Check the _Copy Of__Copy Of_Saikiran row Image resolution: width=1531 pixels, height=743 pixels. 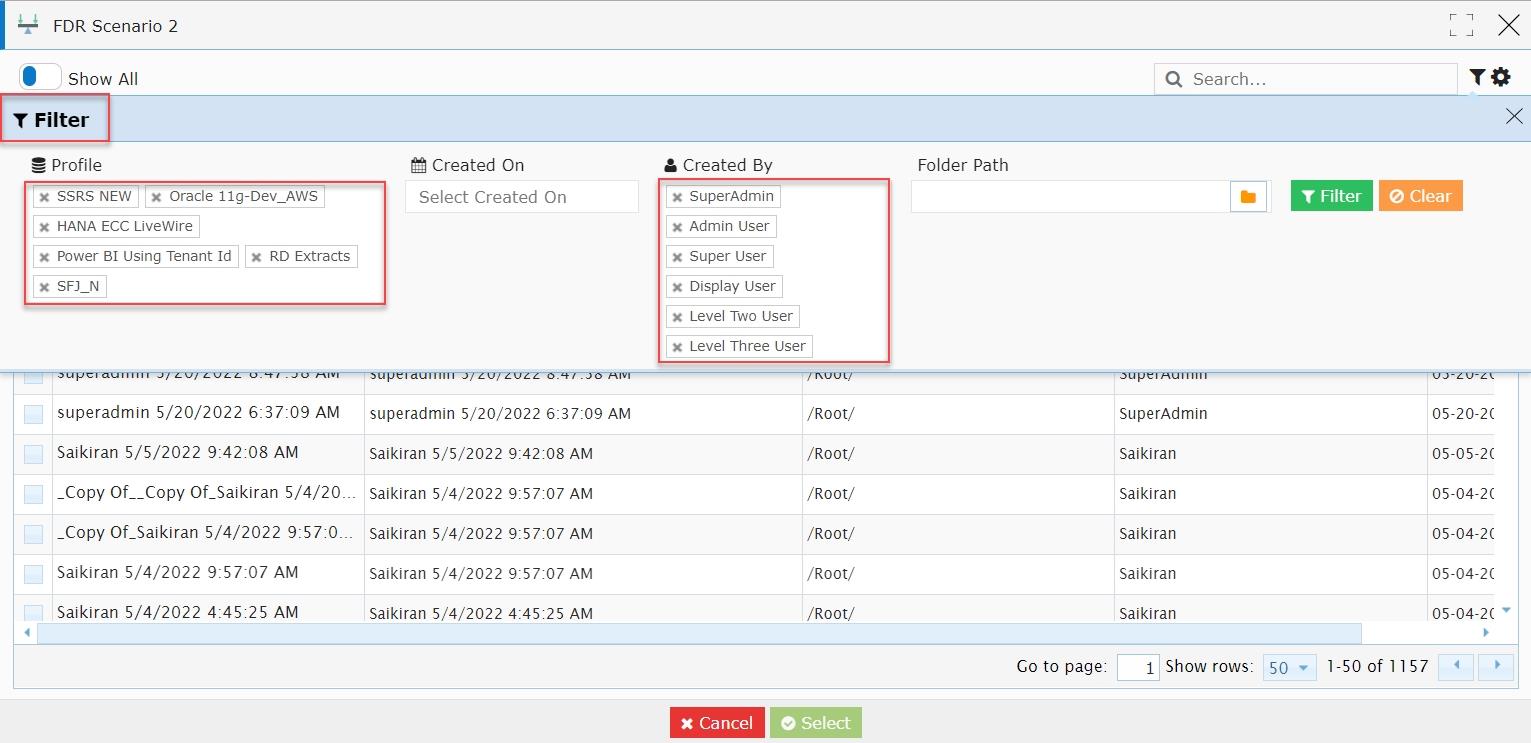33,494
